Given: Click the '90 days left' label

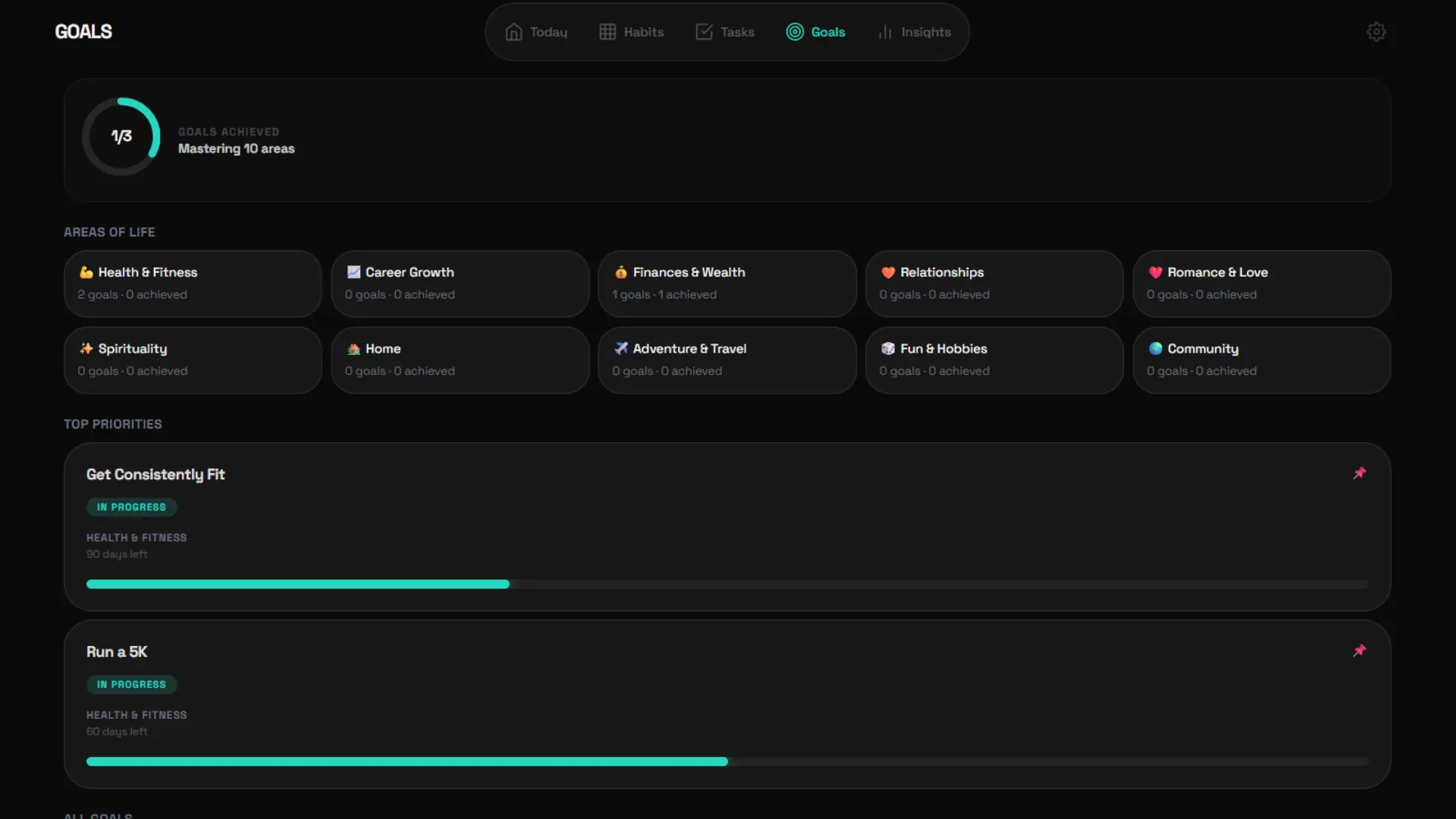Looking at the screenshot, I should click(x=117, y=554).
